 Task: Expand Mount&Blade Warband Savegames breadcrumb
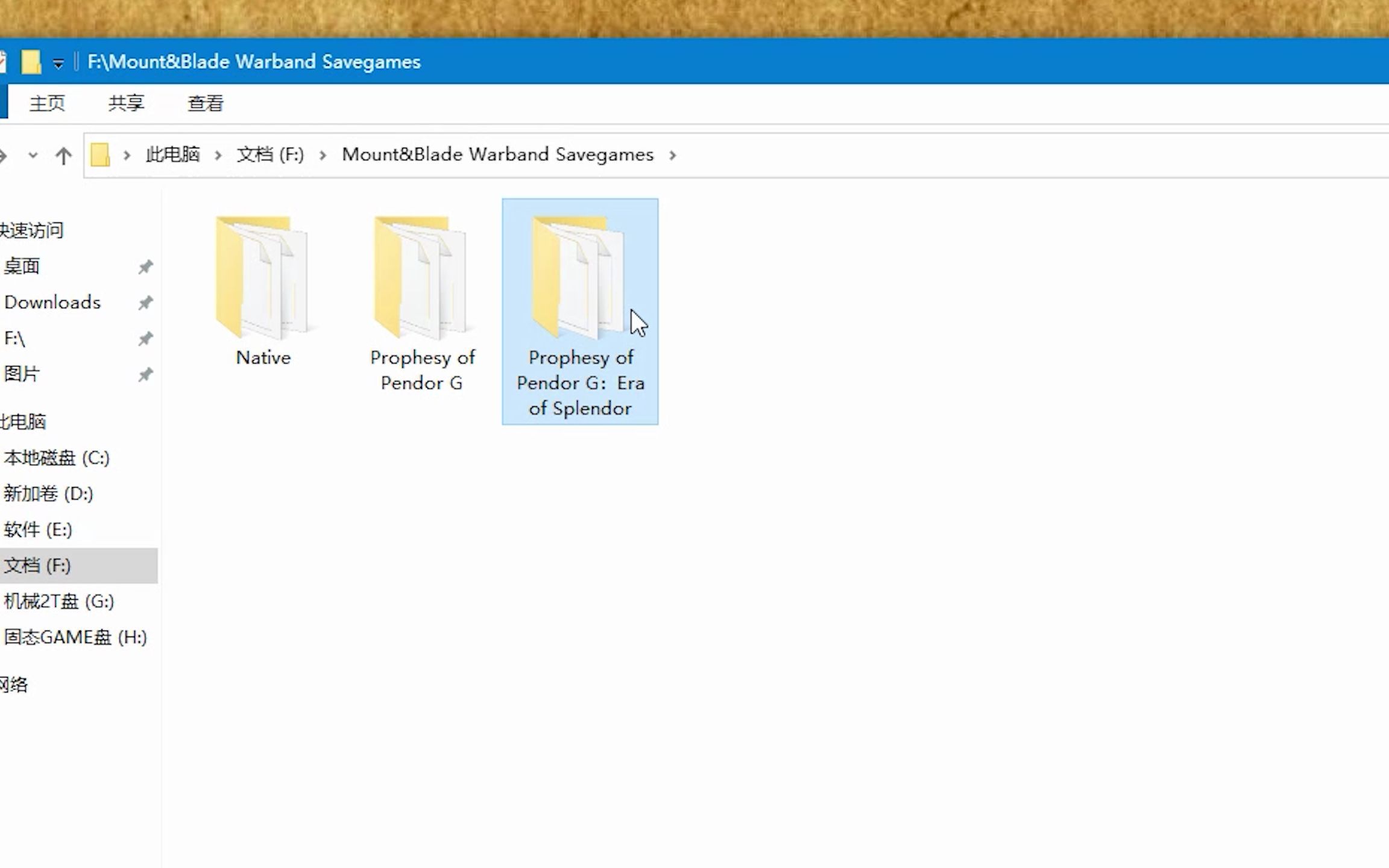[x=673, y=155]
